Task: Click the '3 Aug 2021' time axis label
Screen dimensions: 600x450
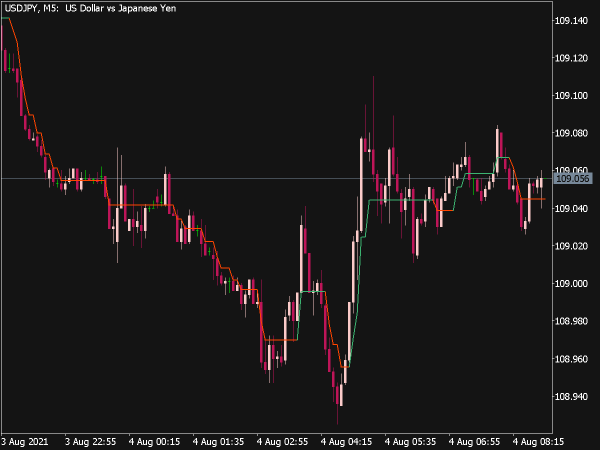Action: (x=24, y=442)
